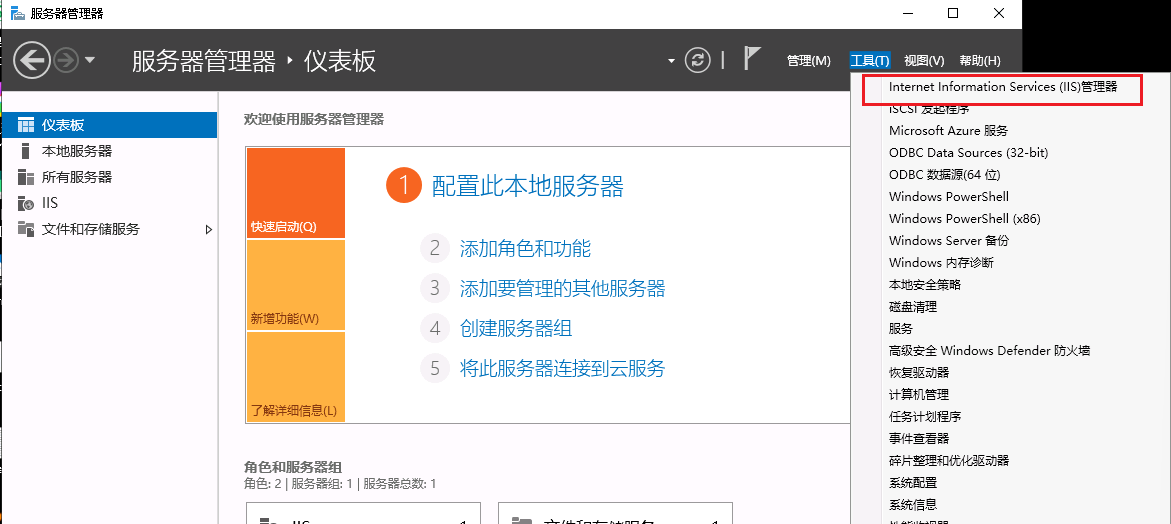Image resolution: width=1171 pixels, height=524 pixels.
Task: Click the 快速启动(Q) tile
Action: coord(296,193)
